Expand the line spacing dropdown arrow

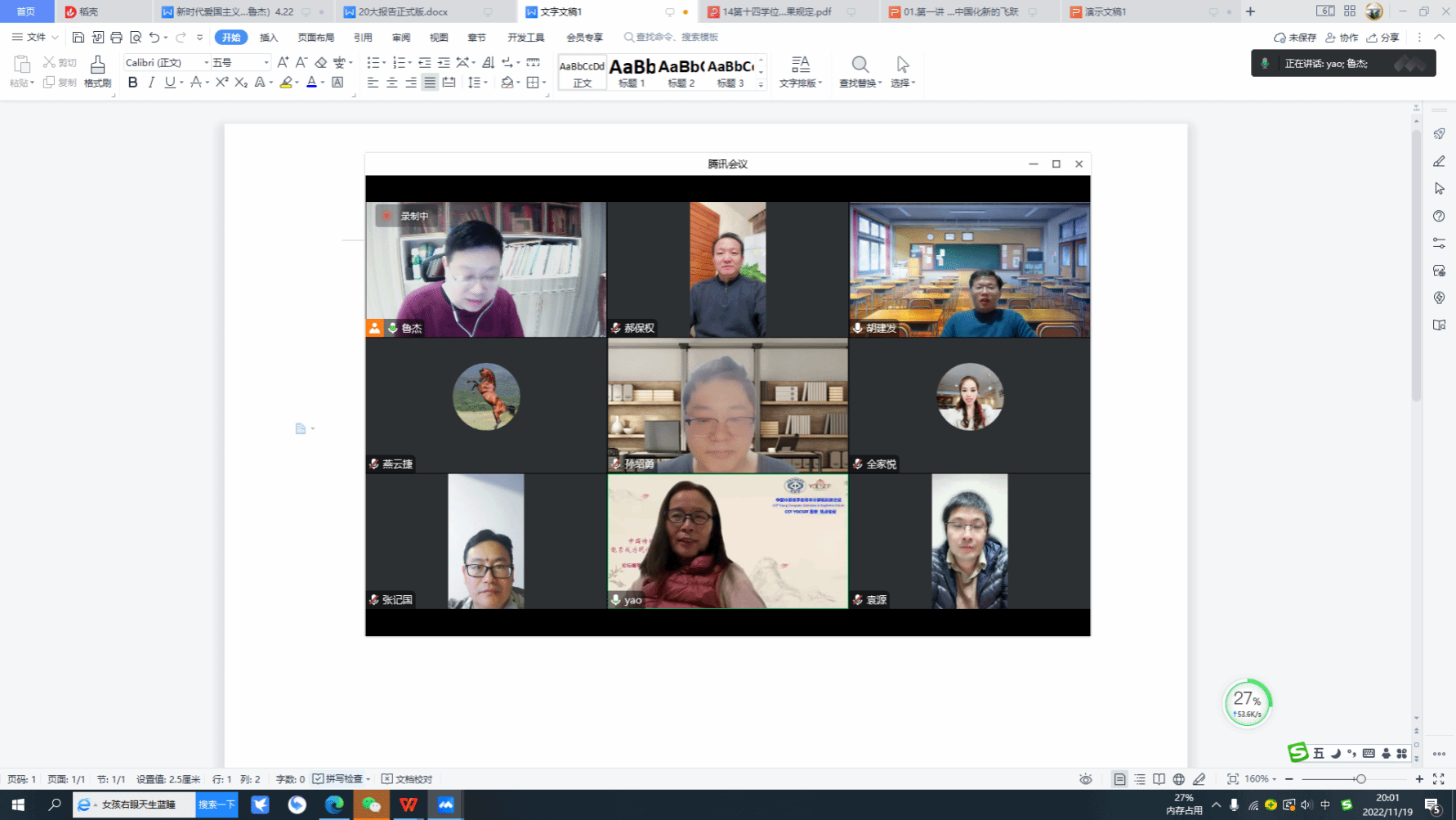point(486,83)
